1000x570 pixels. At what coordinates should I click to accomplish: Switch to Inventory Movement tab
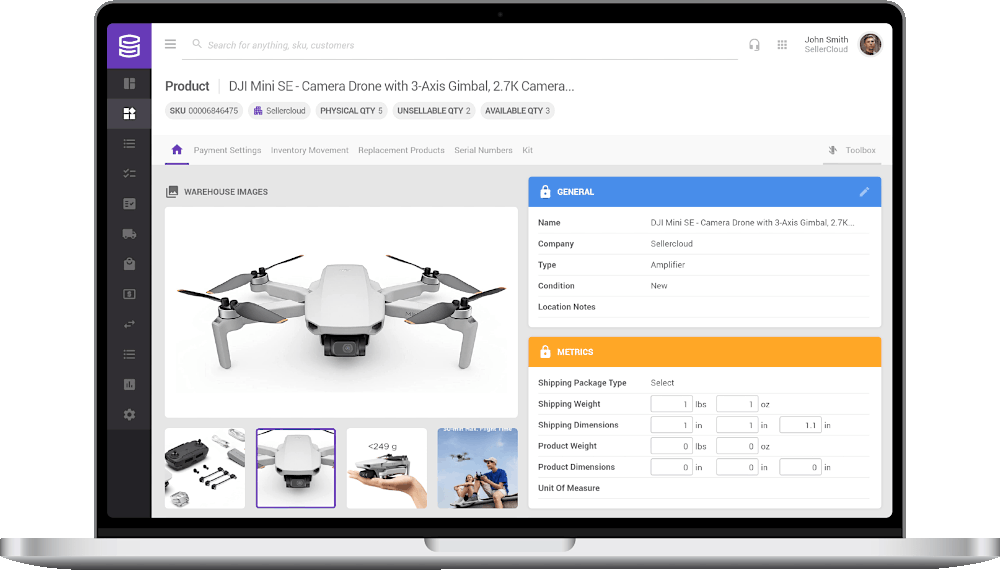(309, 150)
